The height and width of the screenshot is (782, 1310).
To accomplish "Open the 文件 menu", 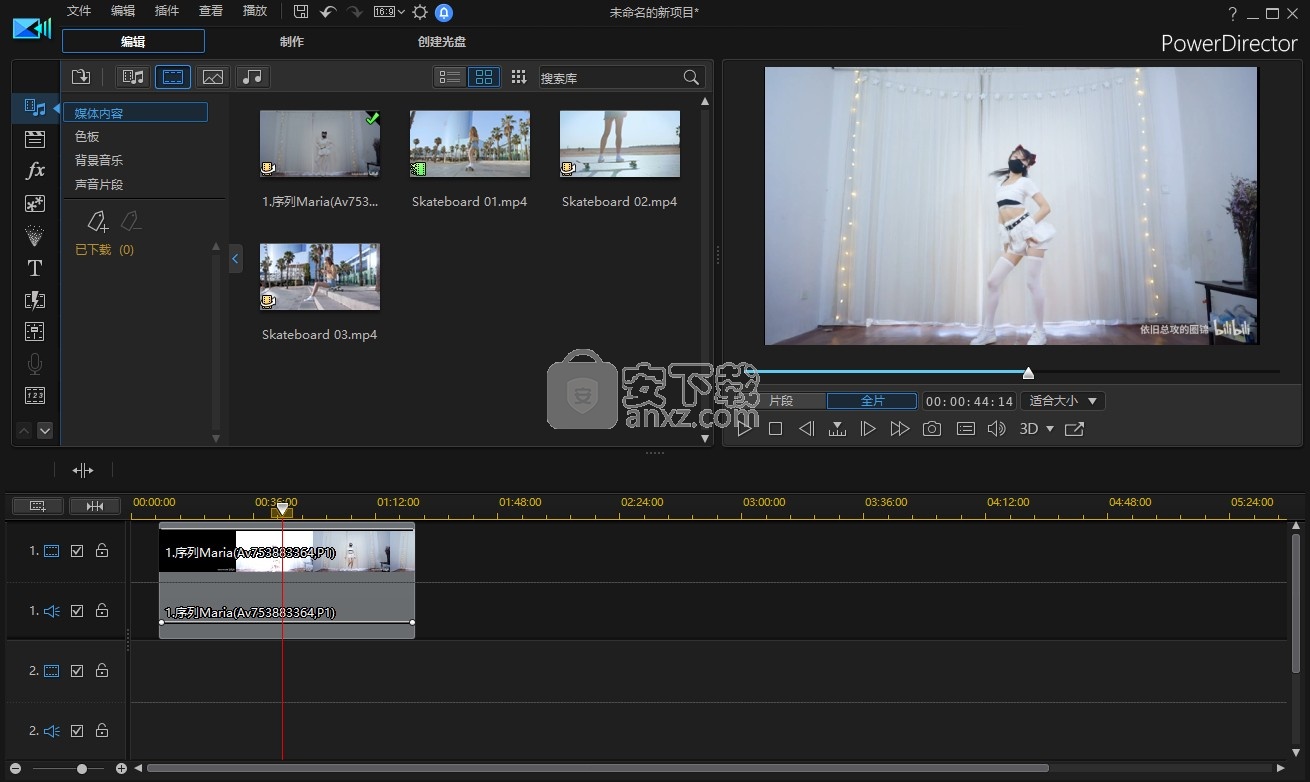I will coord(78,11).
